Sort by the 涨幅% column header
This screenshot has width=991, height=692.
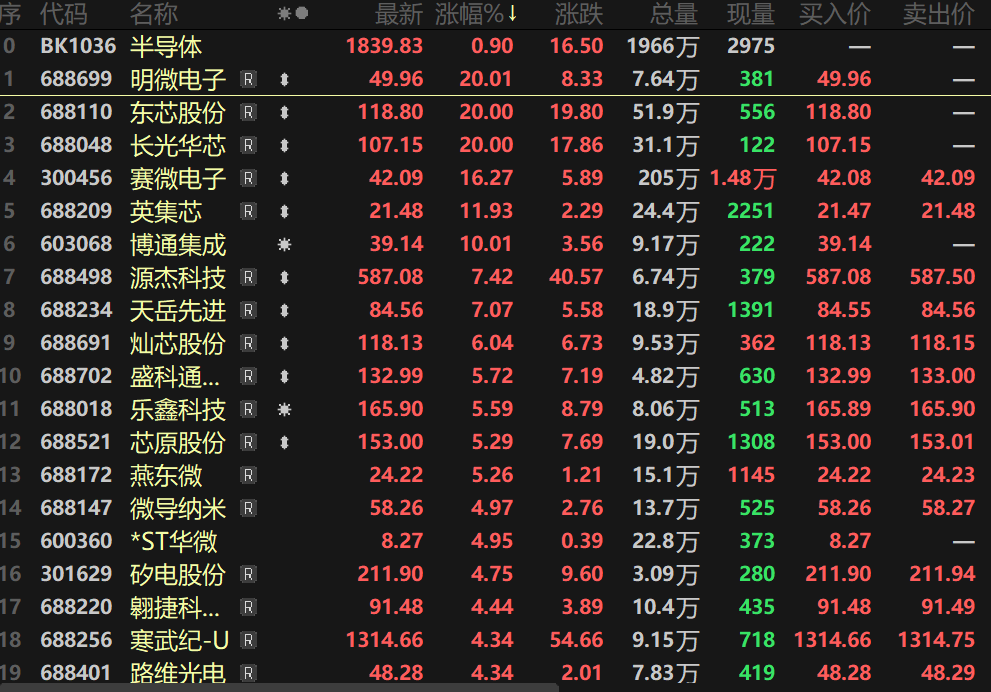475,14
